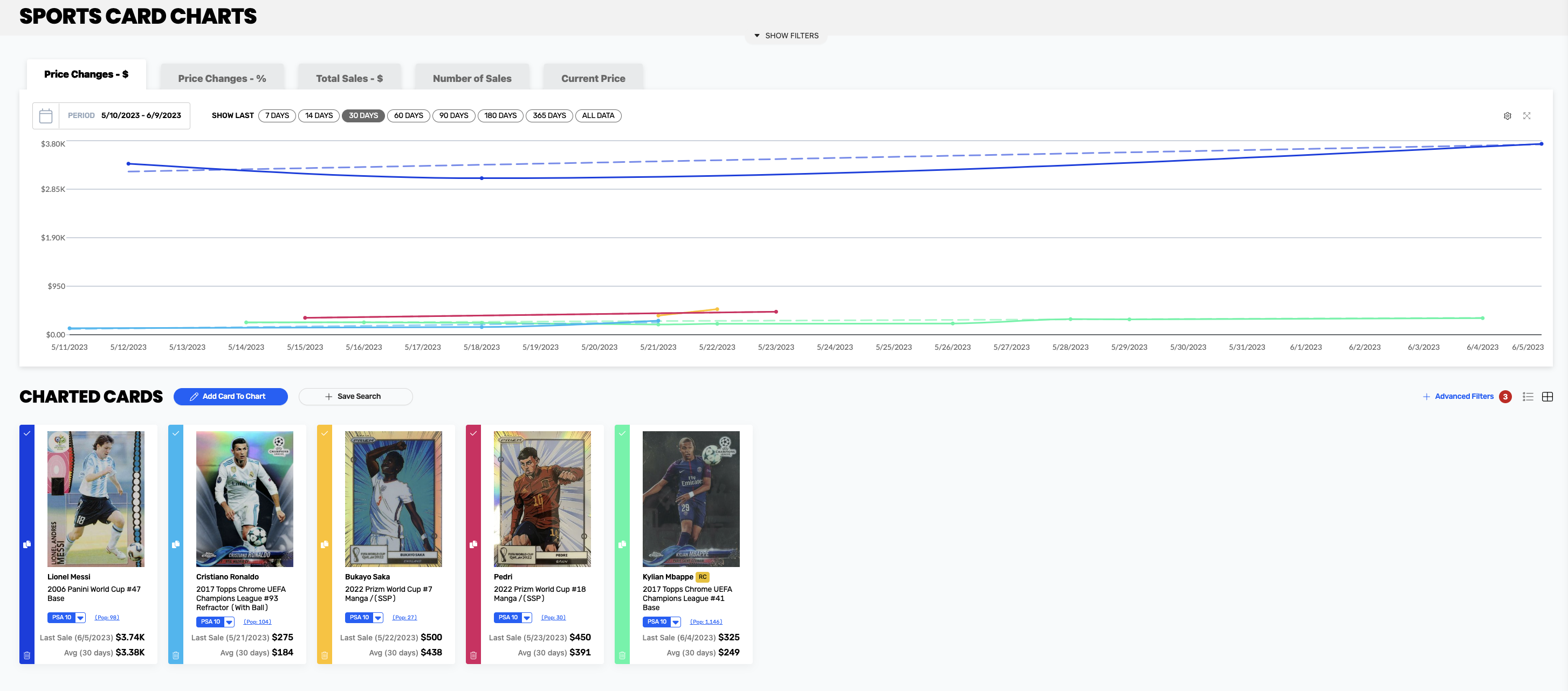The image size is (1568, 691).
Task: Remove Kylian Mbappe card with trash icon
Action: [x=622, y=656]
